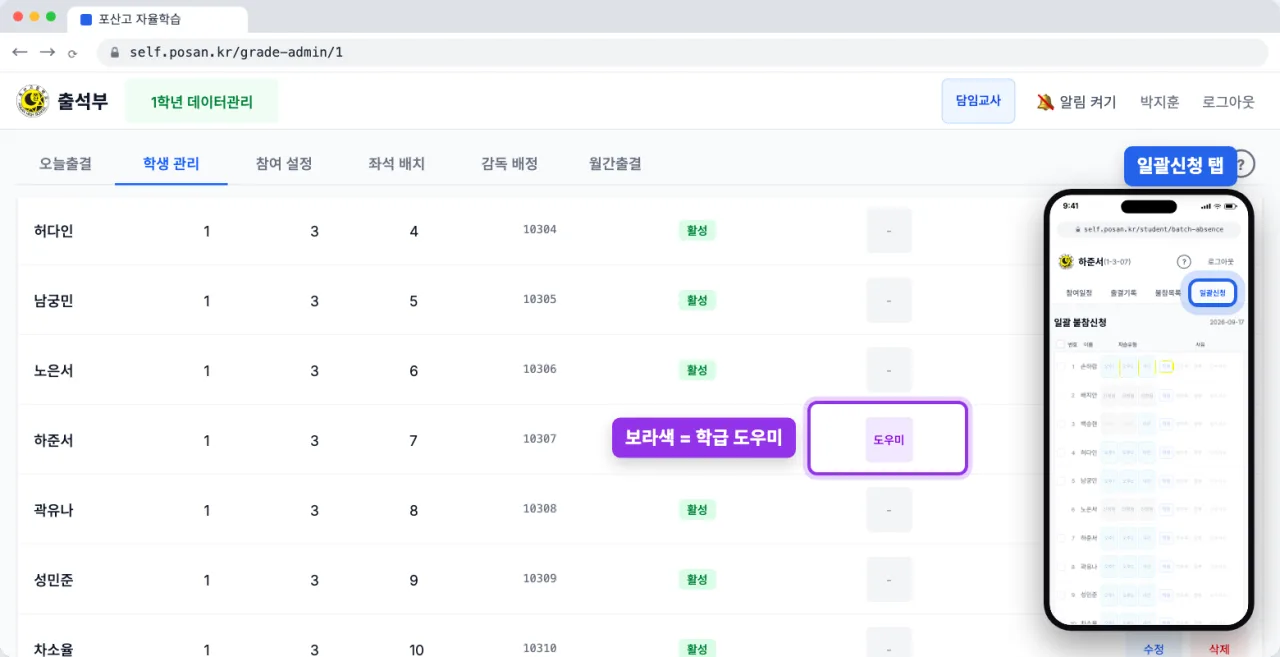The image size is (1280, 657).
Task: Click the 활성 badge in 남궁민's row
Action: pos(697,301)
